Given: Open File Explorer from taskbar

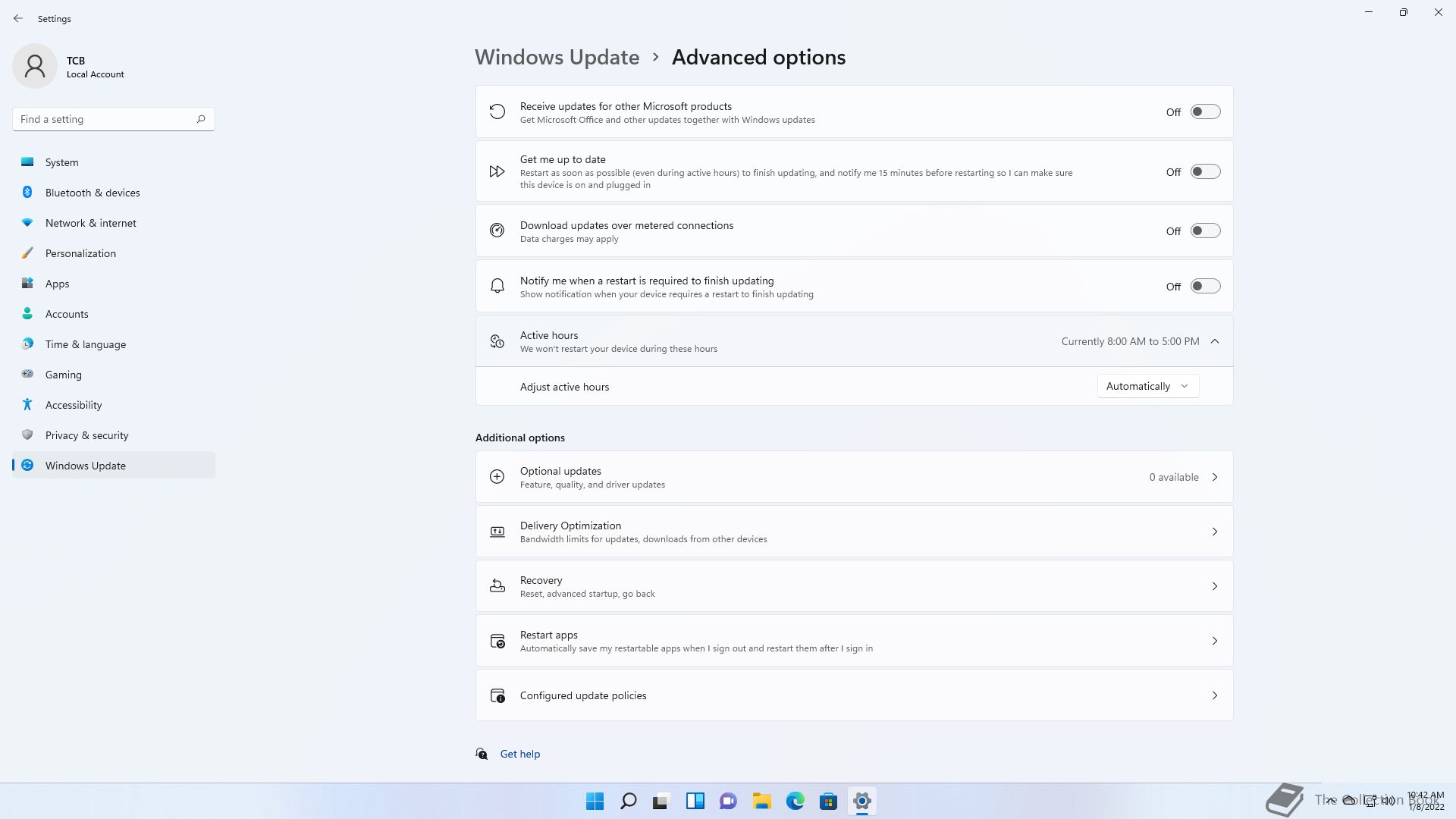Looking at the screenshot, I should tap(762, 801).
